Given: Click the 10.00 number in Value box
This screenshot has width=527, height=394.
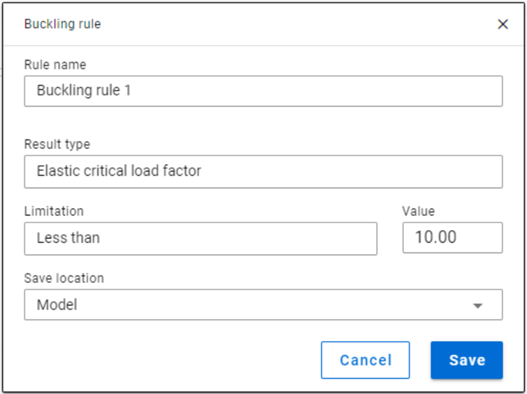Looking at the screenshot, I should click(436, 237).
